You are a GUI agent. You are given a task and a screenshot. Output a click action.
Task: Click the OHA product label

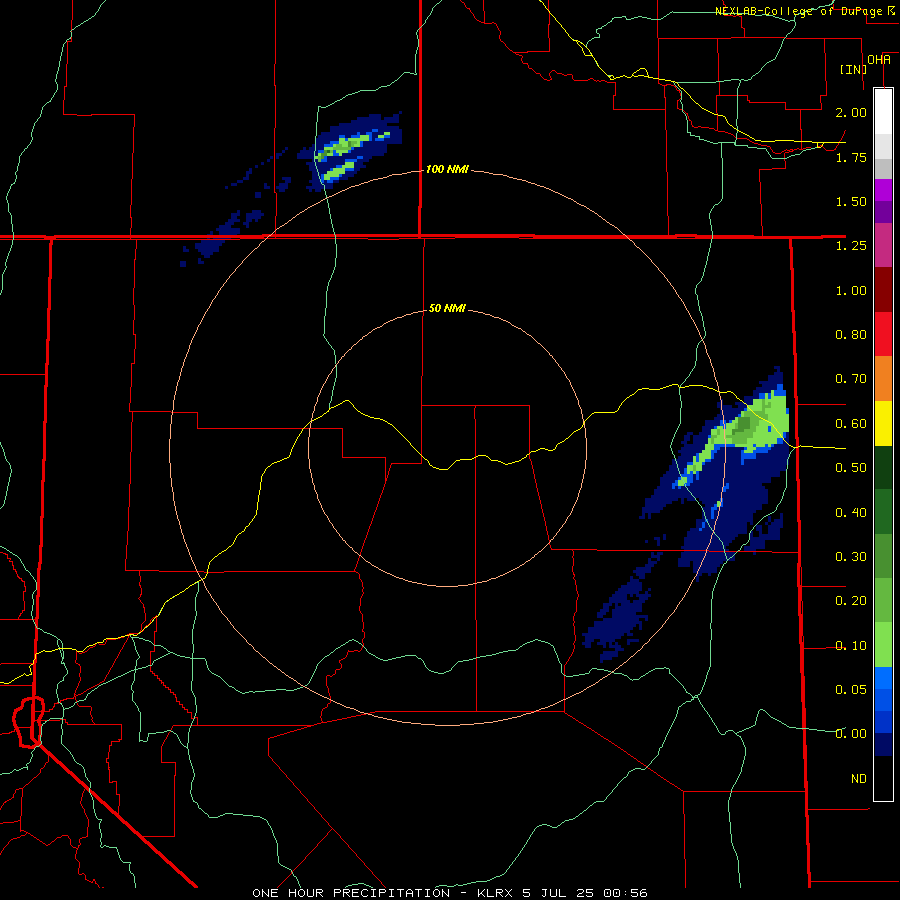[879, 60]
